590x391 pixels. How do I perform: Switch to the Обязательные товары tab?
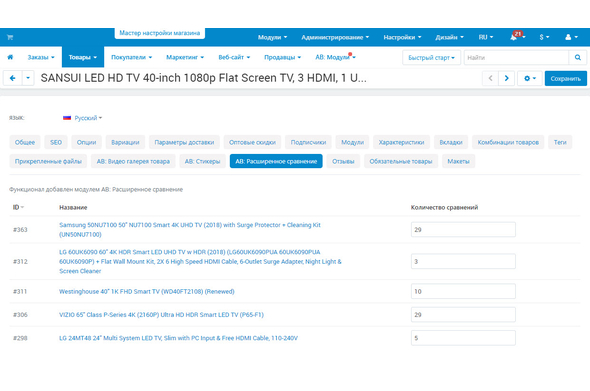401,161
